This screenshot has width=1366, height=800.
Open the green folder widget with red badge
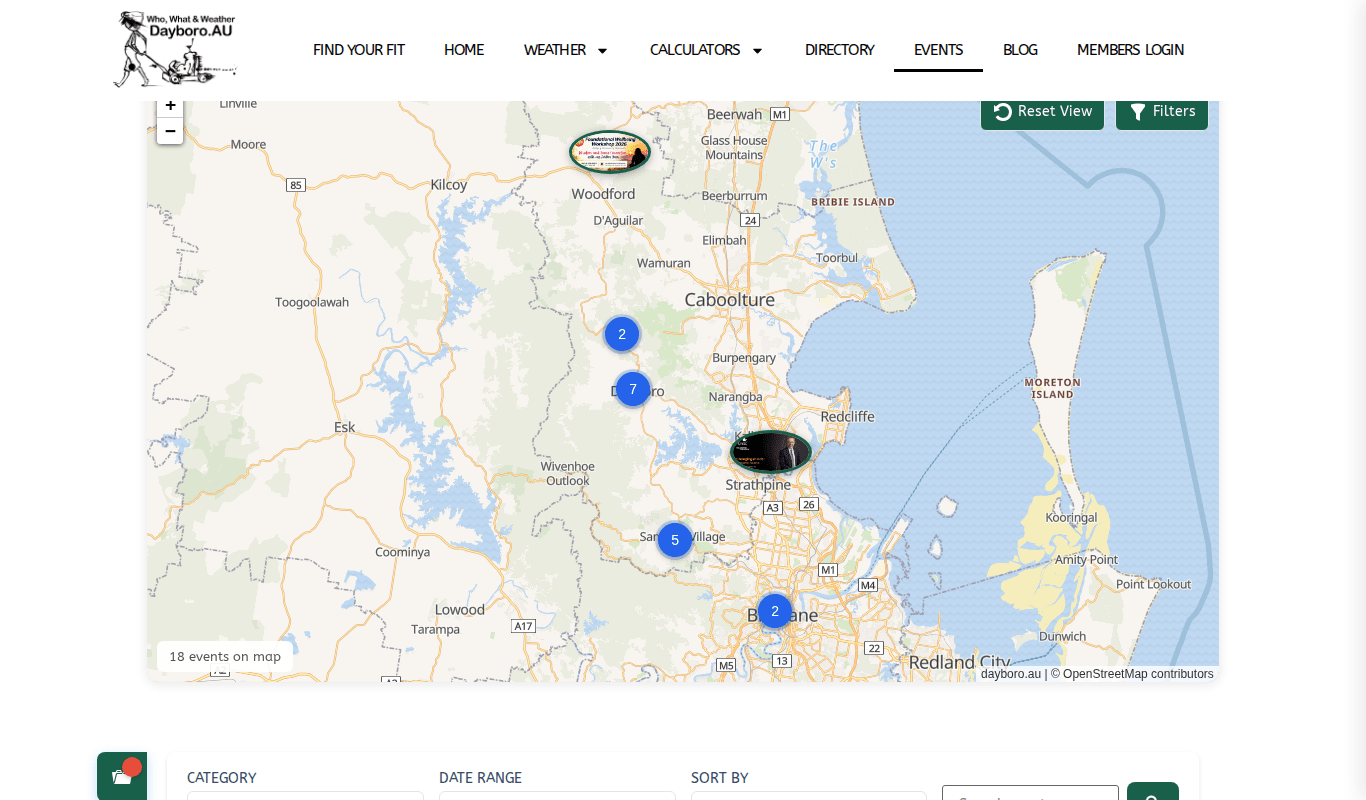click(x=122, y=776)
